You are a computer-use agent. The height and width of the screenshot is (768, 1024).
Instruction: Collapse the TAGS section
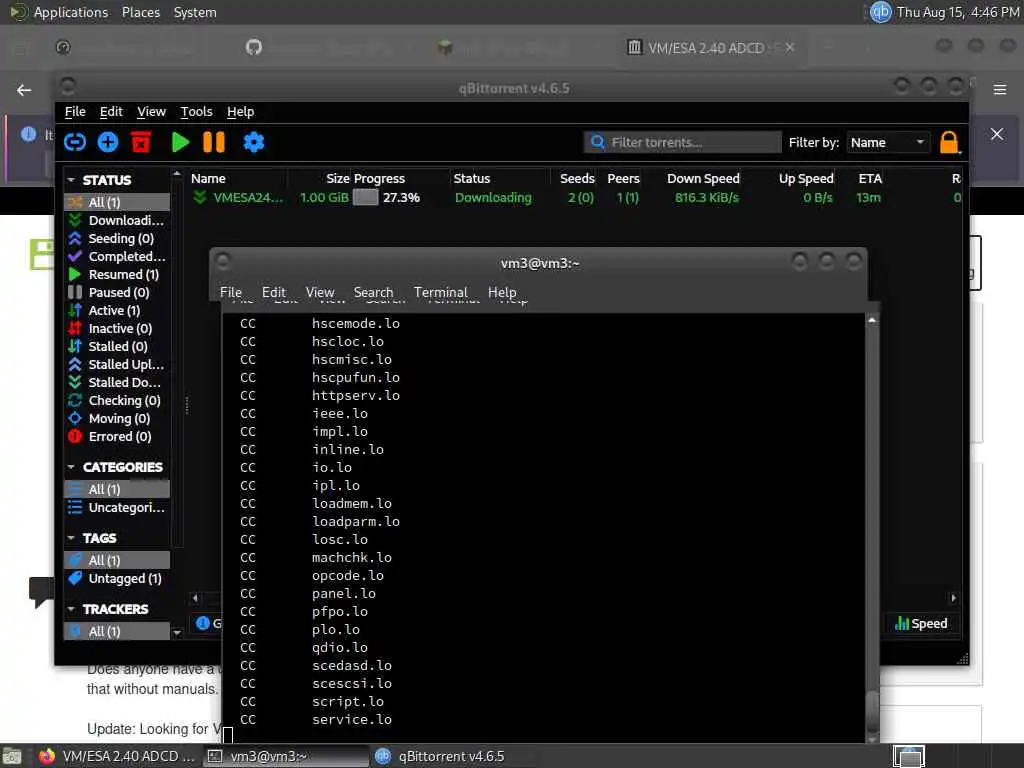point(71,538)
